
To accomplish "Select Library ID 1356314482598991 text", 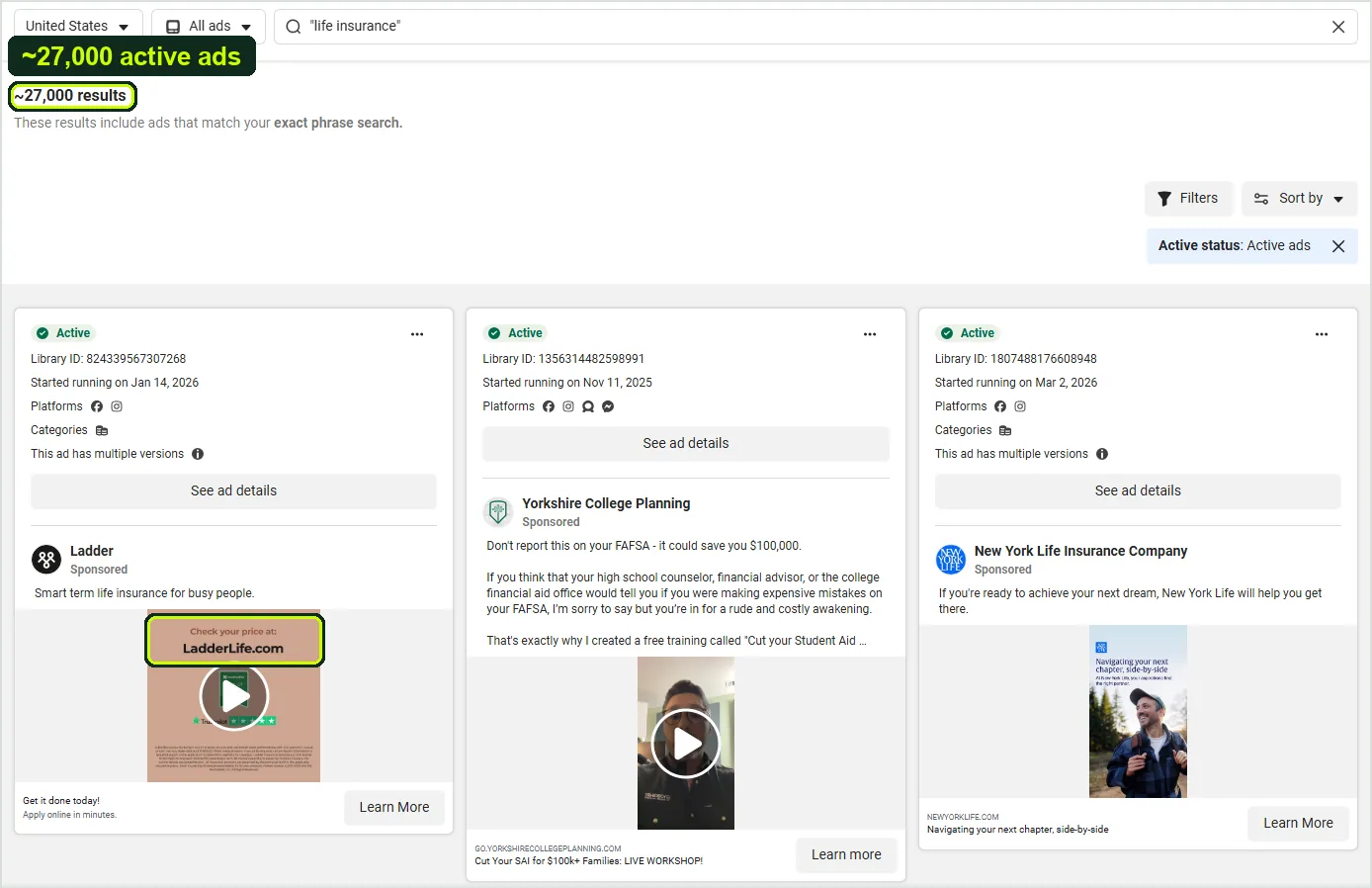I will point(563,359).
